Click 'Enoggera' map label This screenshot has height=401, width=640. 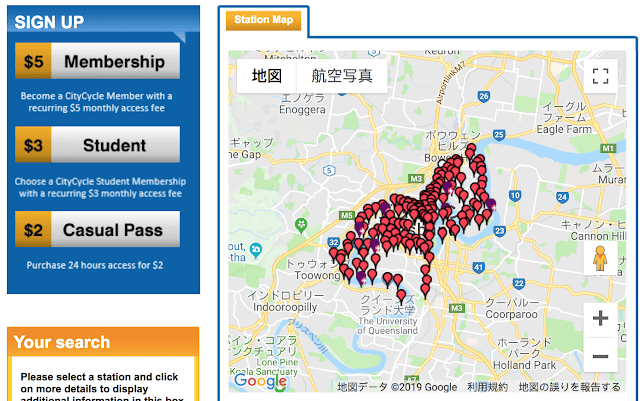302,110
